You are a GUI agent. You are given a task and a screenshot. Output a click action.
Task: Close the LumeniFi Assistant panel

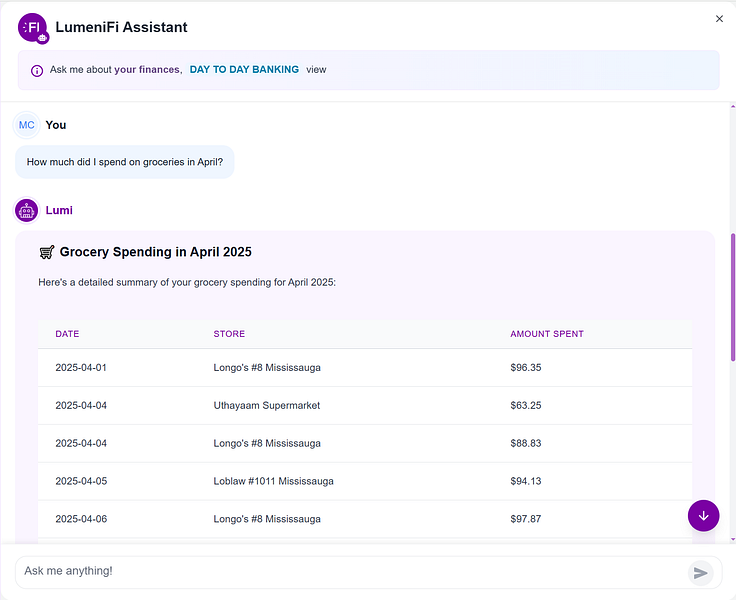pyautogui.click(x=719, y=19)
